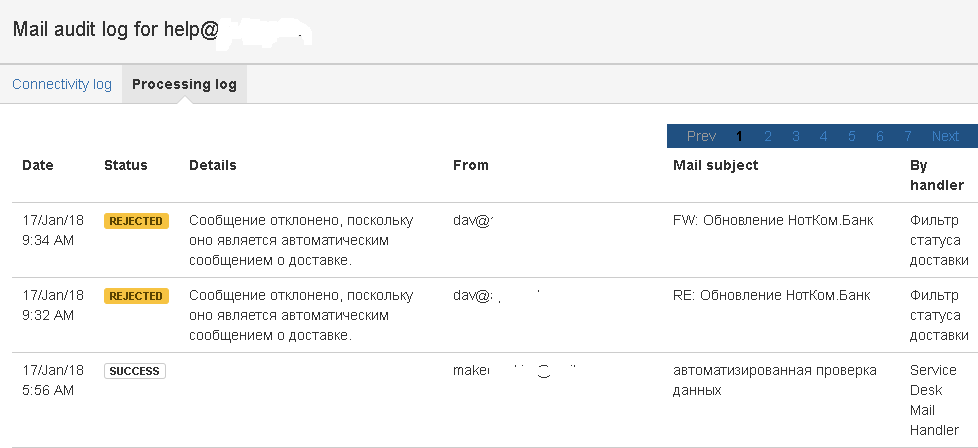Viewport: 978px width, 448px height.
Task: Click the From column header
Action: 470,165
